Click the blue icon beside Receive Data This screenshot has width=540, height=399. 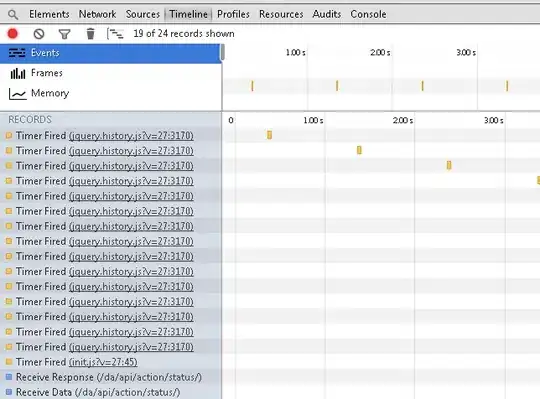click(x=9, y=392)
